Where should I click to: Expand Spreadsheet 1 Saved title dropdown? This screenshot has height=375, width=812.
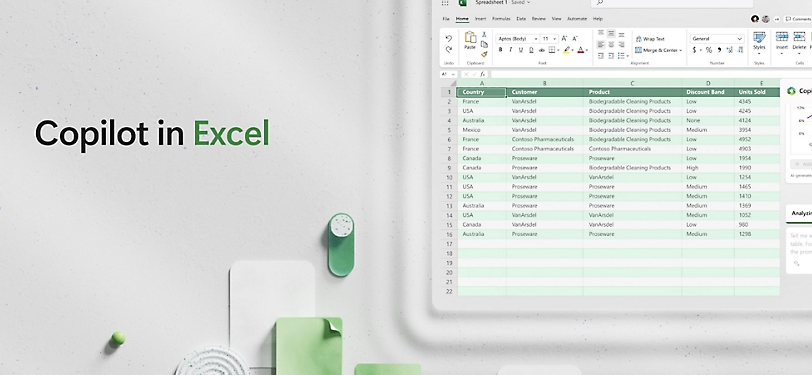click(528, 3)
